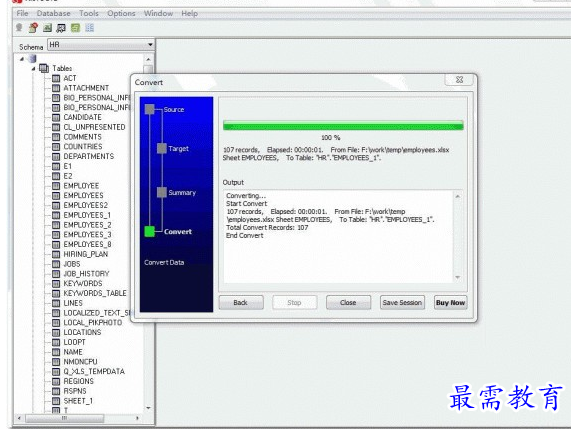Click the sixth toolbar grid icon
The image size is (571, 429).
(x=90, y=28)
